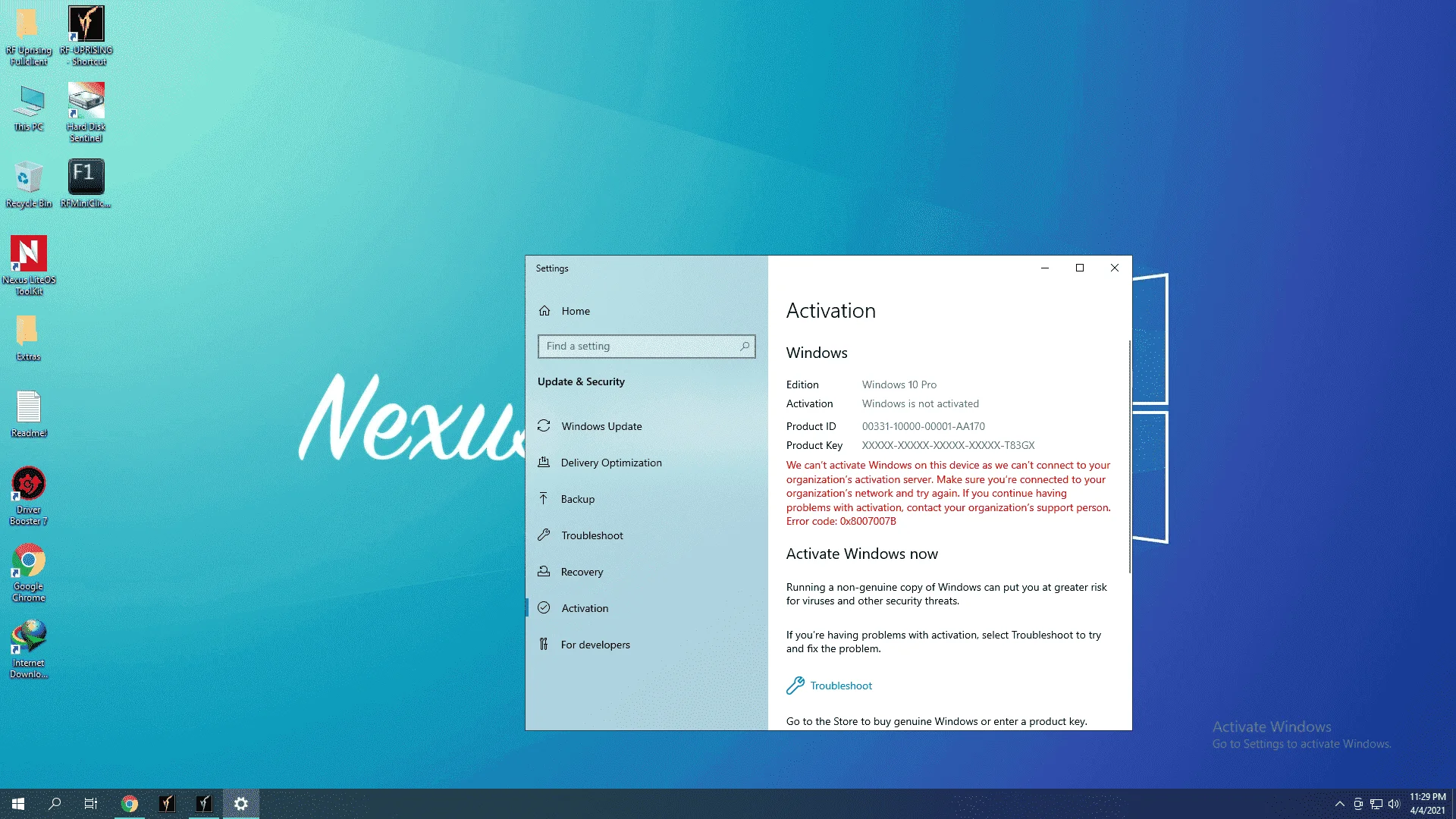The width and height of the screenshot is (1456, 819).
Task: Open Recovery settings page
Action: pos(647,572)
